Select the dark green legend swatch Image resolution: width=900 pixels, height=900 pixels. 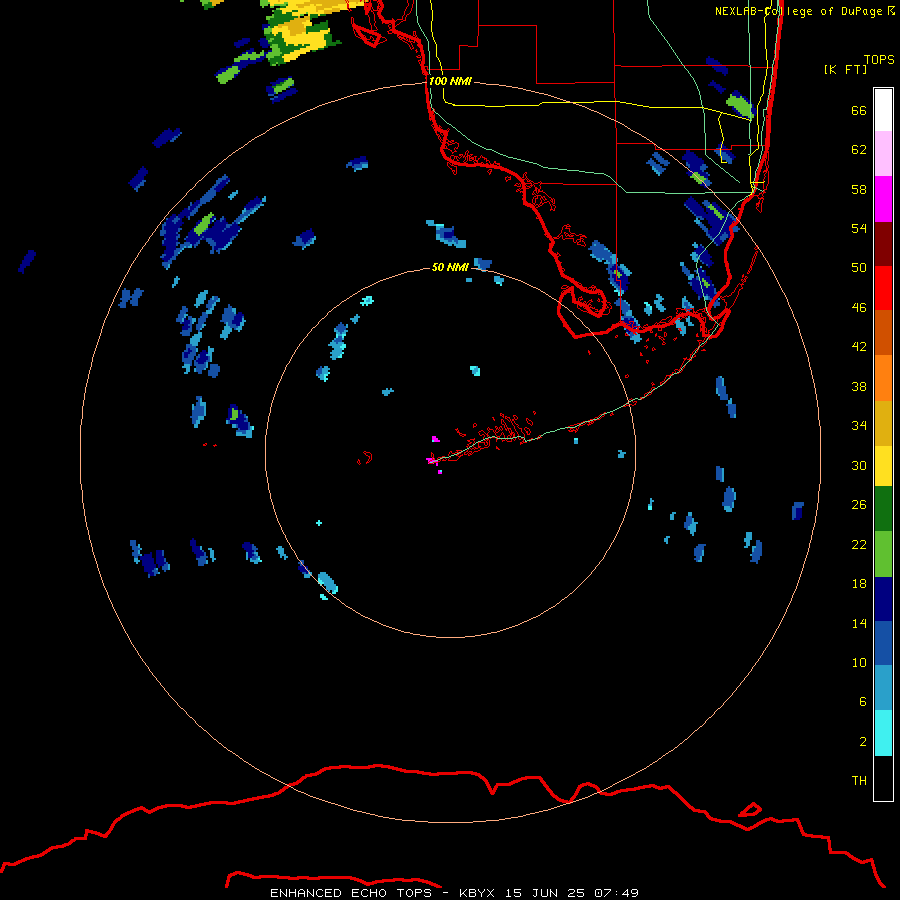click(x=883, y=509)
